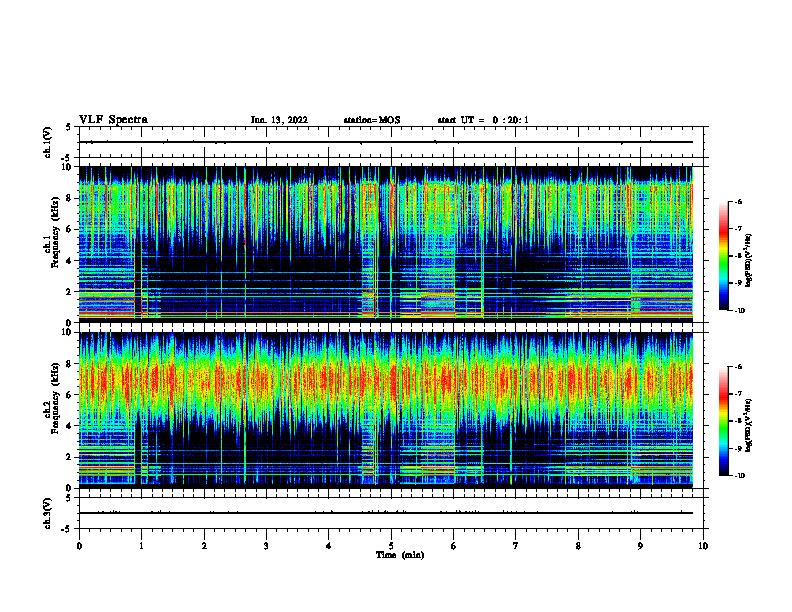Click the "VLF Spectra" title text
Image resolution: width=792 pixels, height=612 pixels.
click(x=113, y=120)
